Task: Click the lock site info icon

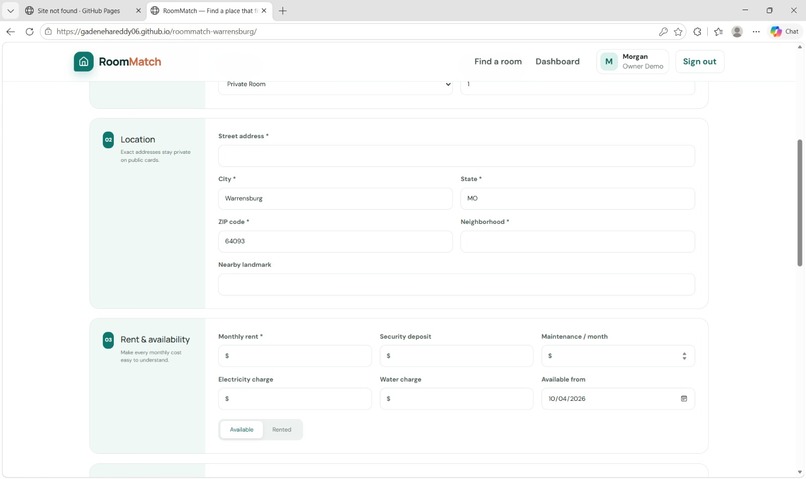Action: click(48, 31)
